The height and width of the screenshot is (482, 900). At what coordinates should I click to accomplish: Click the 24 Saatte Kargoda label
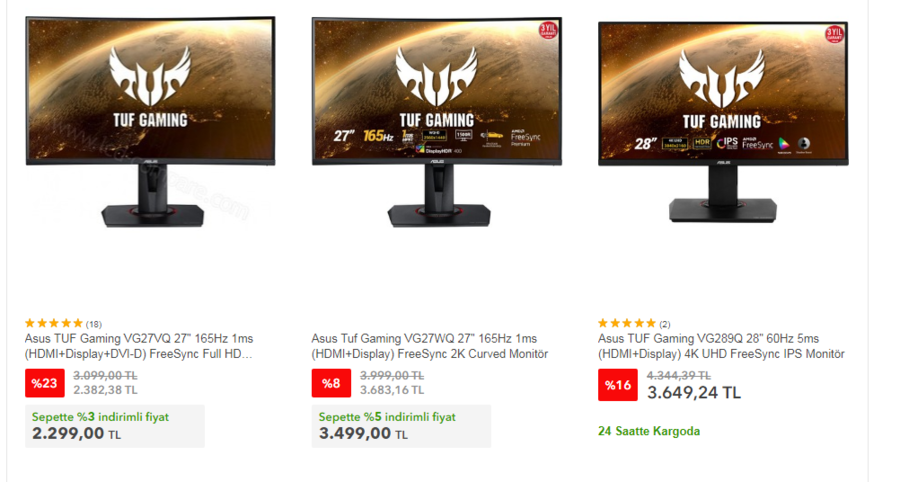click(x=649, y=431)
